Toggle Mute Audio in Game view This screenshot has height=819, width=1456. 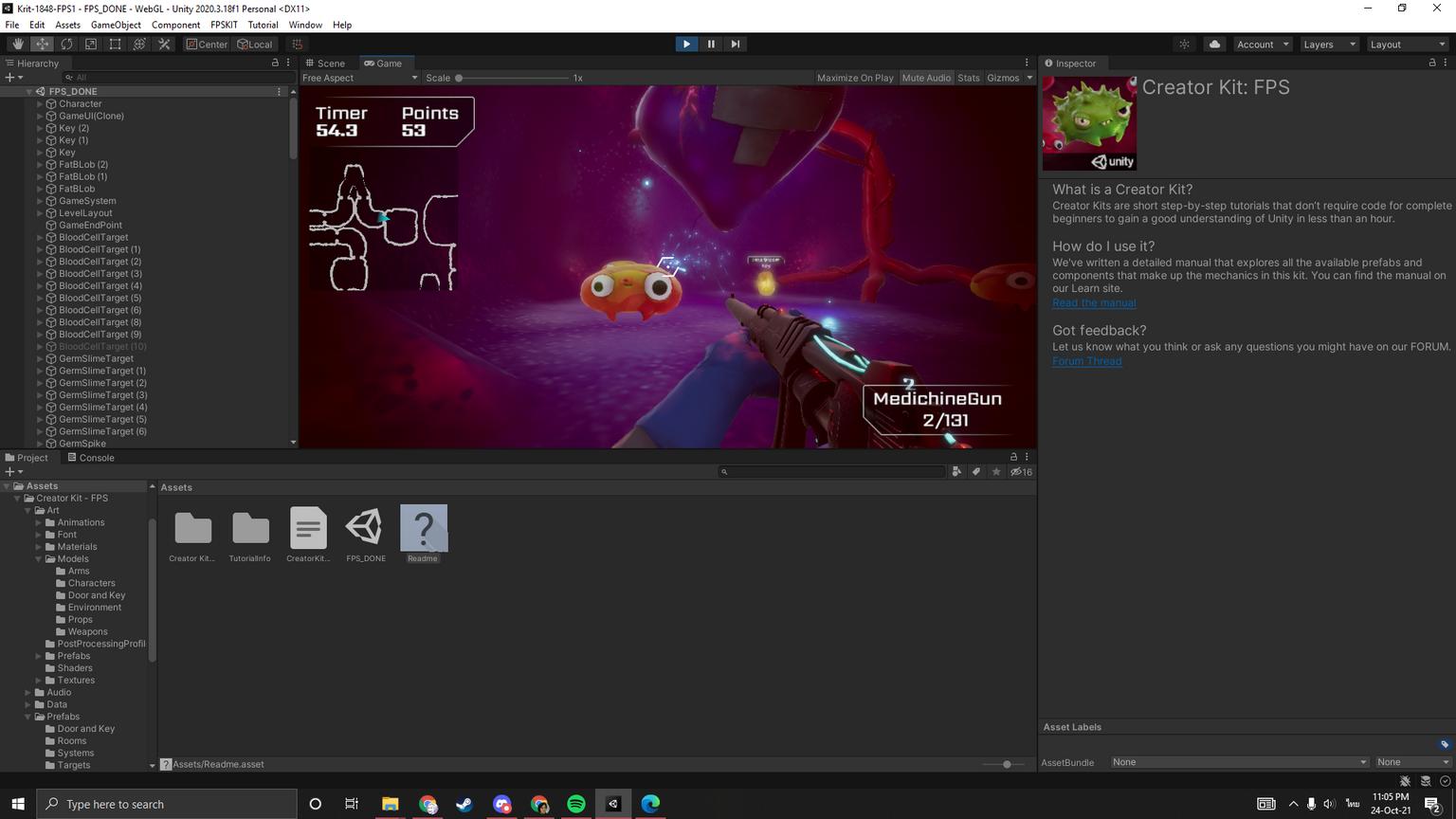coord(926,78)
